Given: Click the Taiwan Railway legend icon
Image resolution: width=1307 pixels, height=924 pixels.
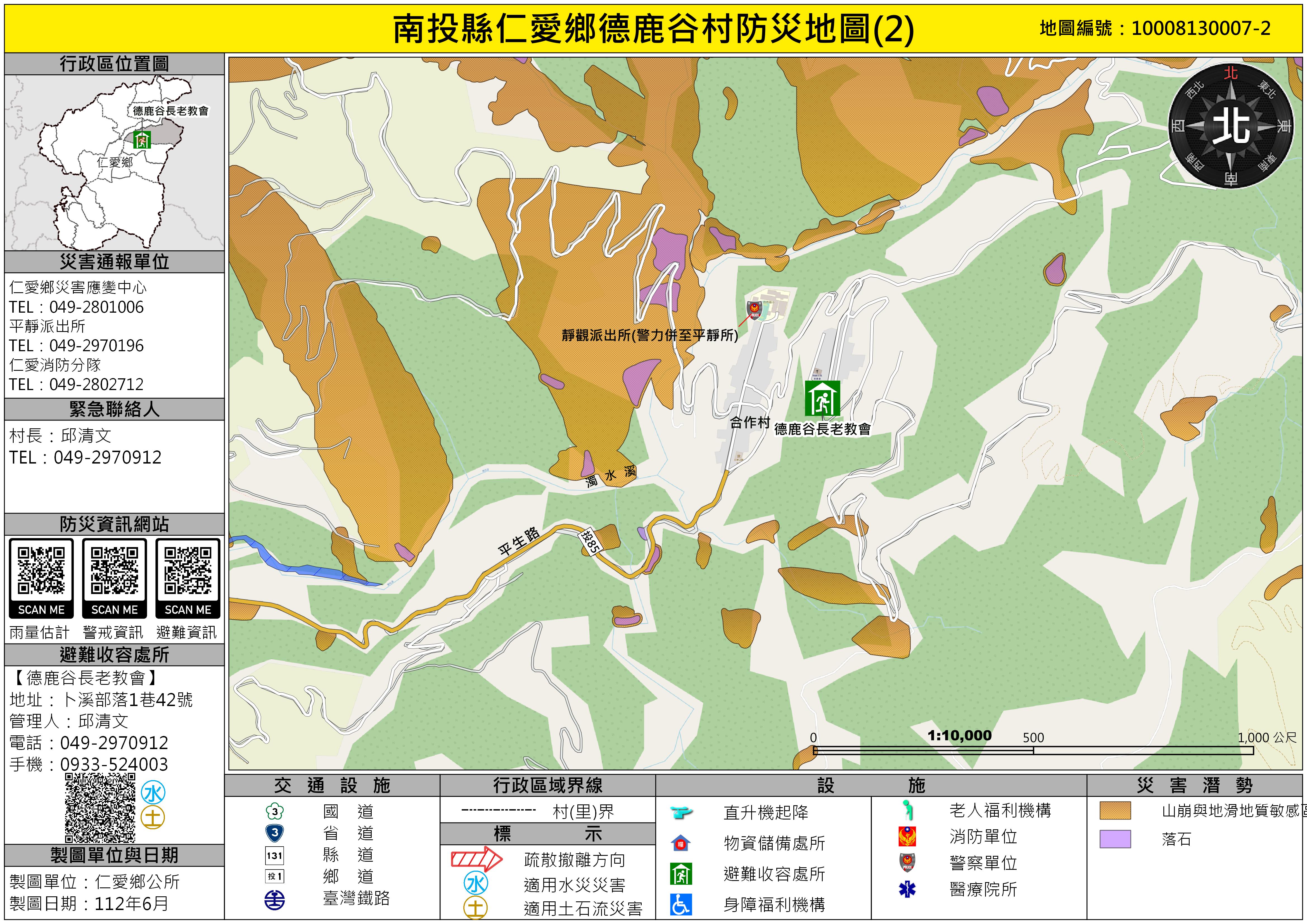Looking at the screenshot, I should click(274, 900).
